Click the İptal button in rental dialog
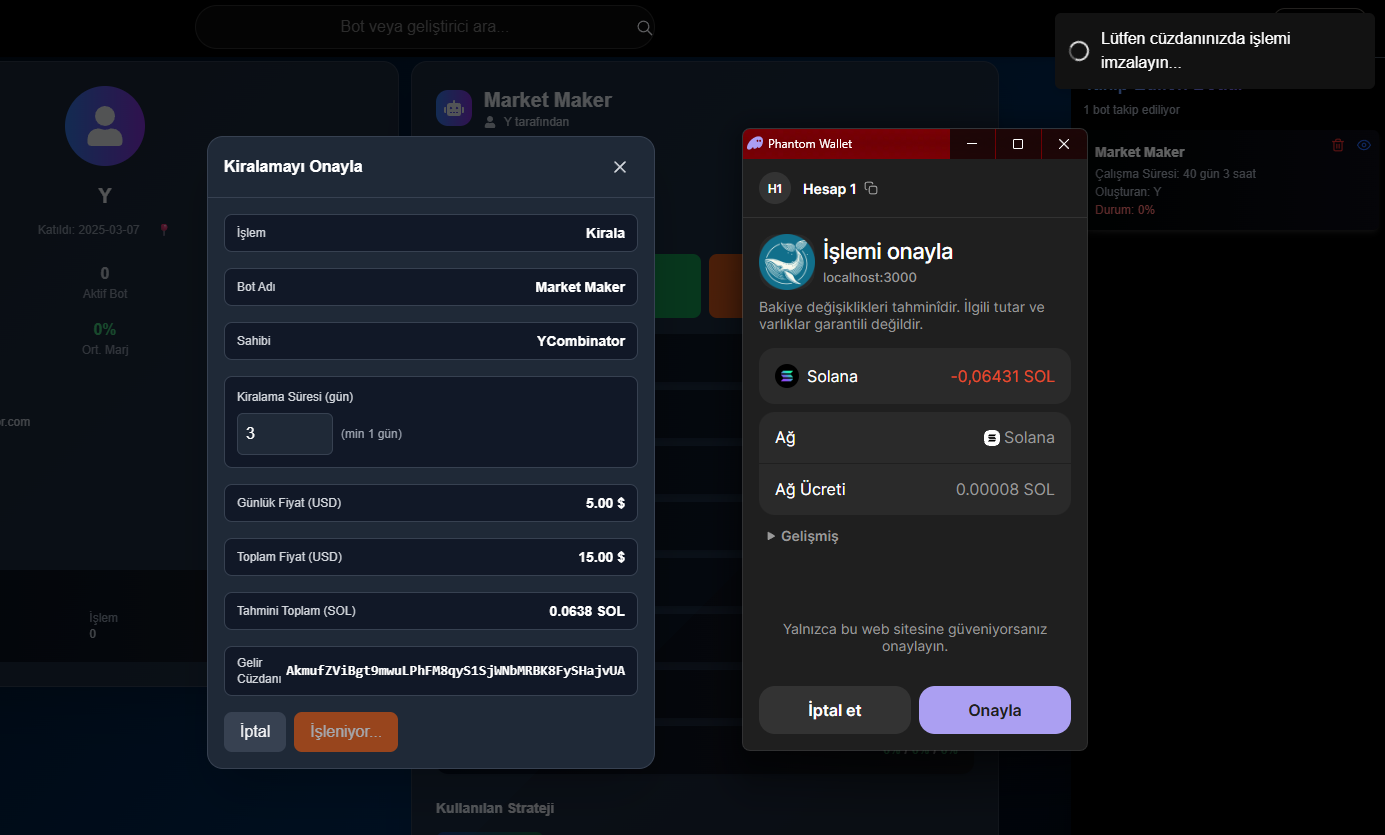 click(x=255, y=732)
